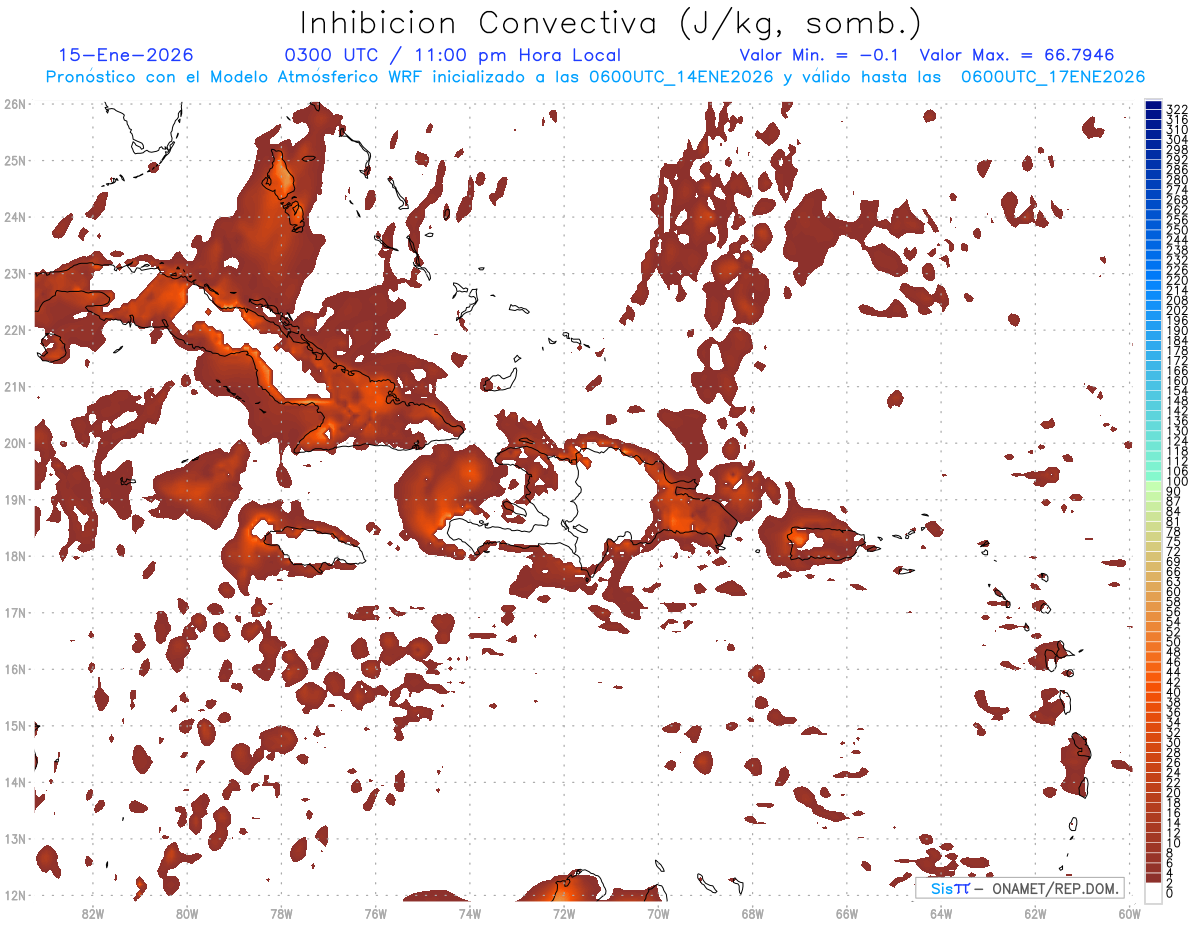The image size is (1200, 927).
Task: Click the white swatch closing the color scale
Action: pyautogui.click(x=1153, y=891)
